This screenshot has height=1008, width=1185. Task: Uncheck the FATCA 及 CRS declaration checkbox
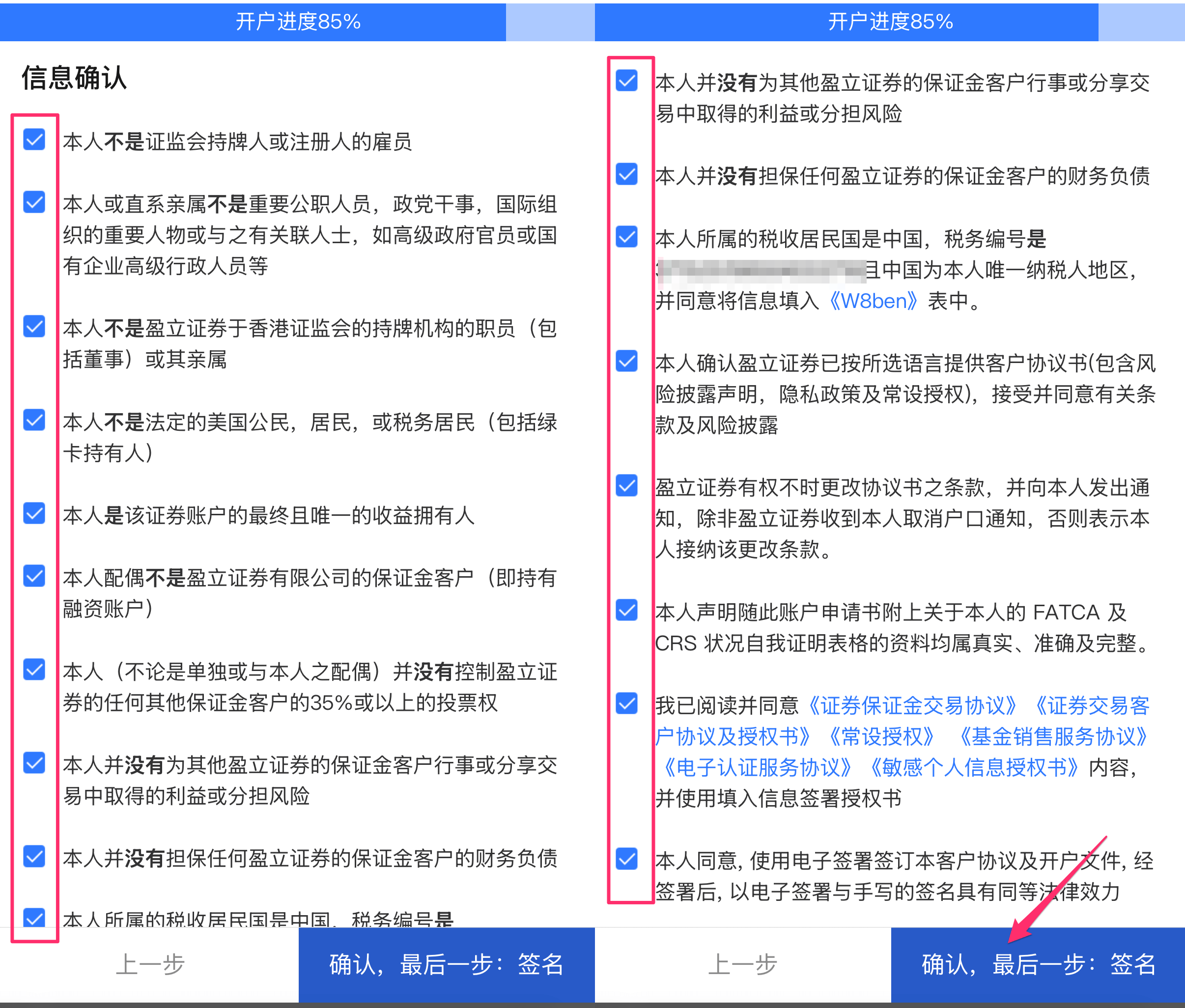pos(627,610)
